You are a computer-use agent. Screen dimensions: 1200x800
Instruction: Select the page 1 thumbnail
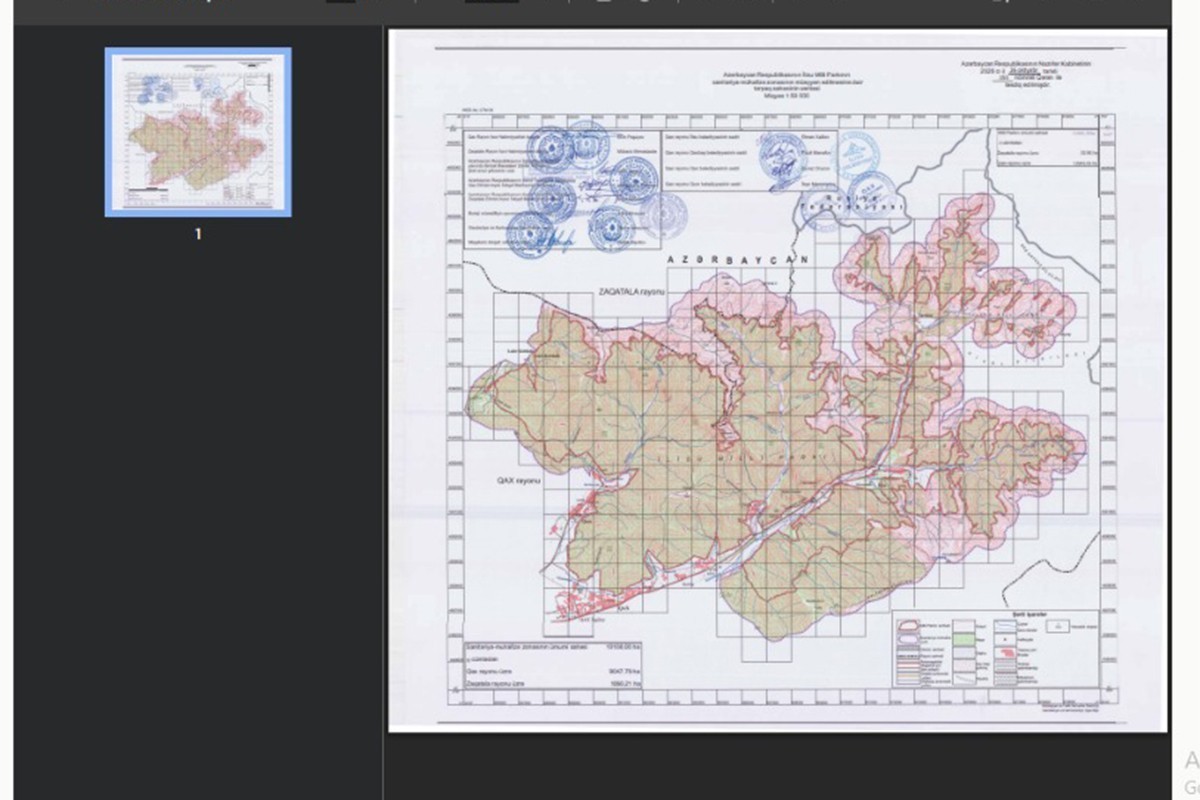198,132
